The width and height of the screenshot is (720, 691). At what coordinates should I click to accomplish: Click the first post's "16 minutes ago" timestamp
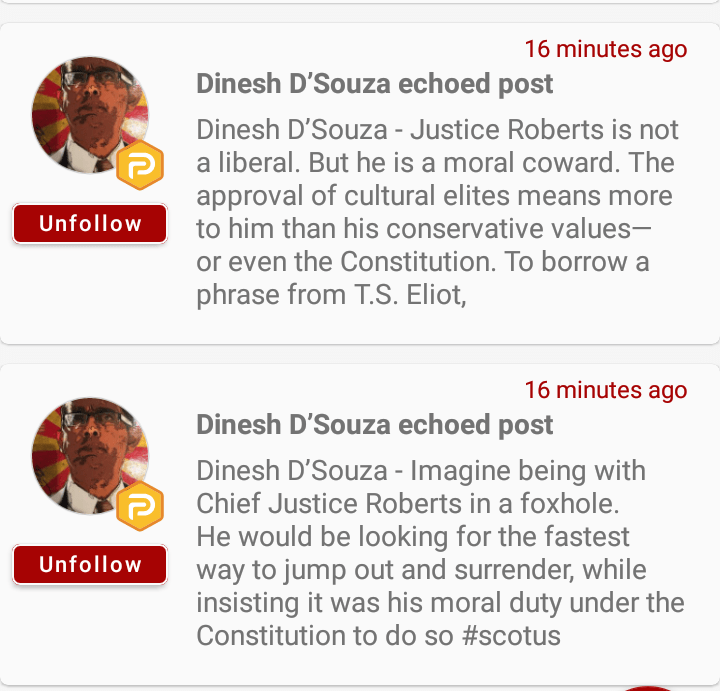(606, 49)
